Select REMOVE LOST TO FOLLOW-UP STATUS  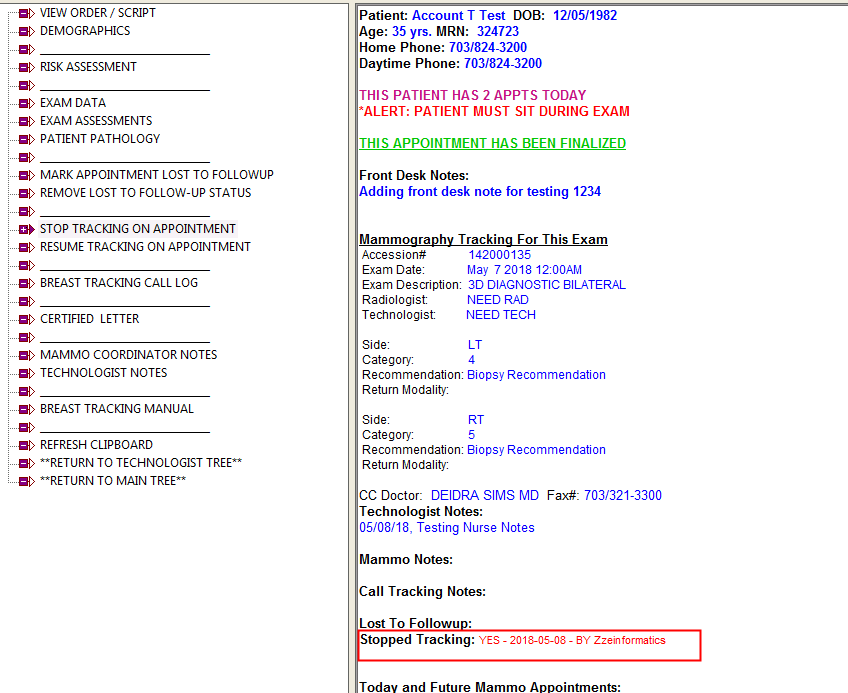tap(145, 193)
